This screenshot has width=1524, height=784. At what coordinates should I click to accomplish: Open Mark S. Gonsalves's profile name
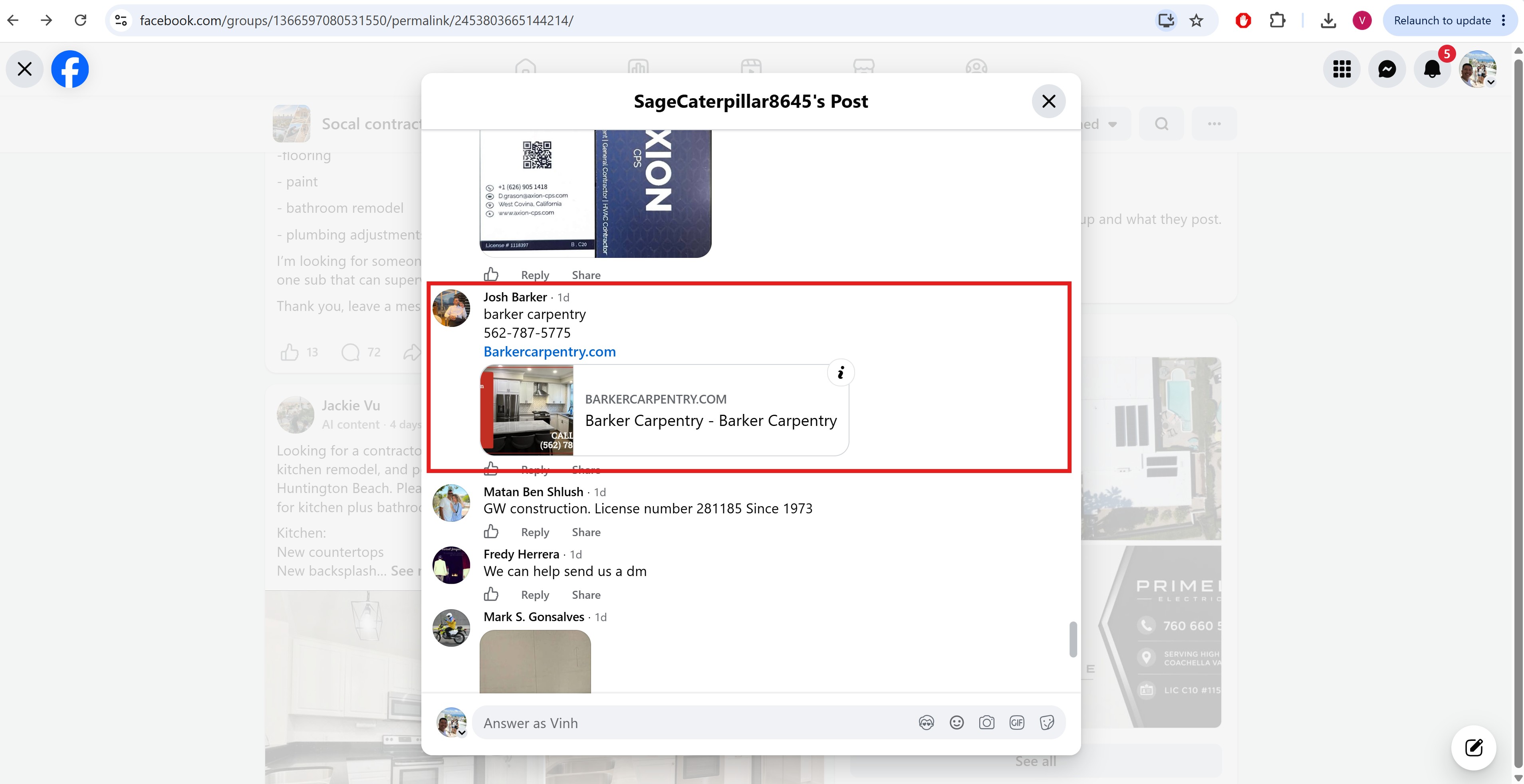534,617
